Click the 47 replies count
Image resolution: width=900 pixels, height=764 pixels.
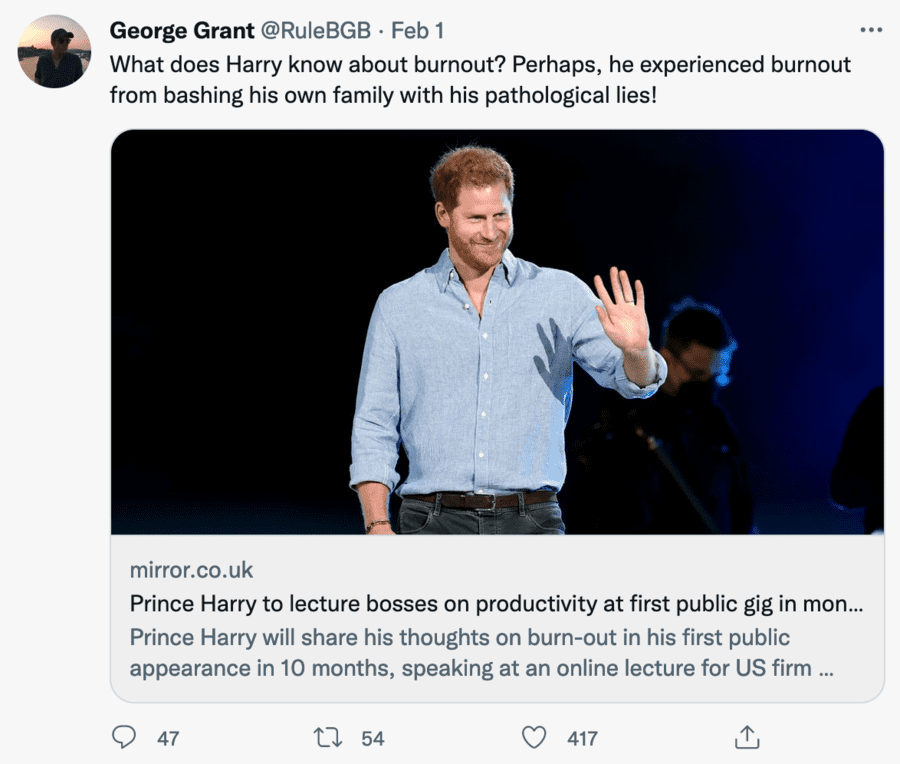coord(168,739)
